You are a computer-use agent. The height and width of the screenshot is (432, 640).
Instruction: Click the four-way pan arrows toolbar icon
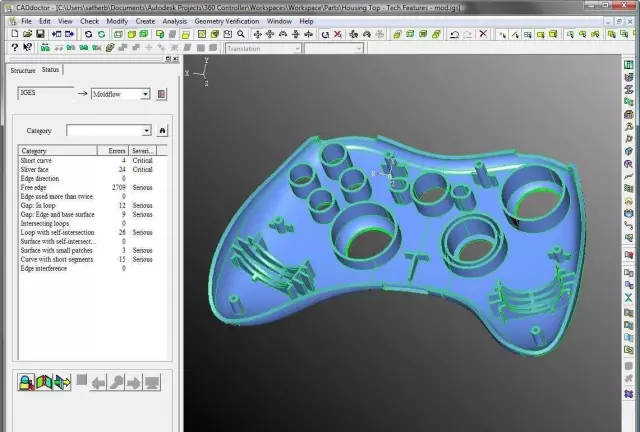257,34
